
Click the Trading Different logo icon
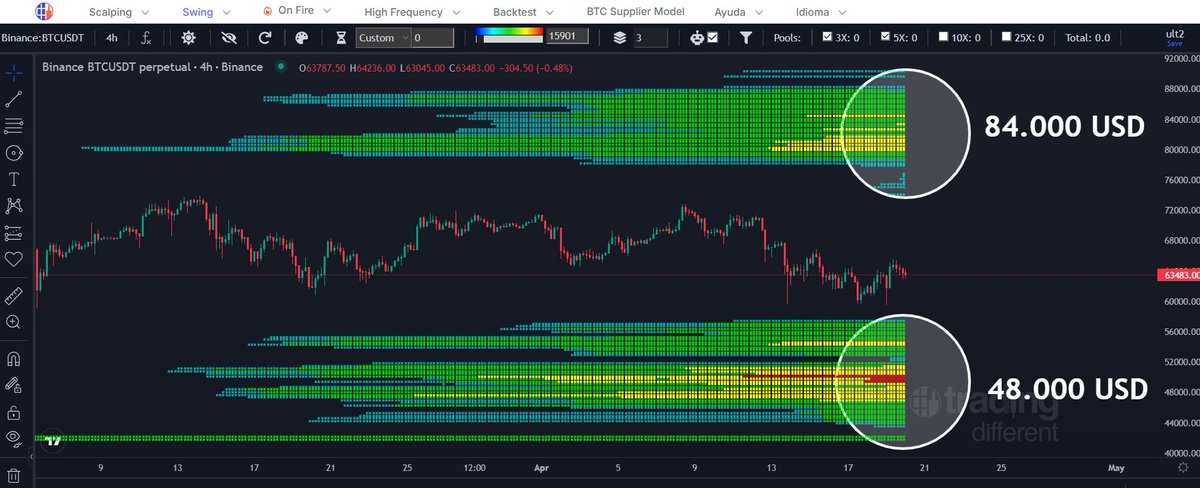[x=45, y=12]
